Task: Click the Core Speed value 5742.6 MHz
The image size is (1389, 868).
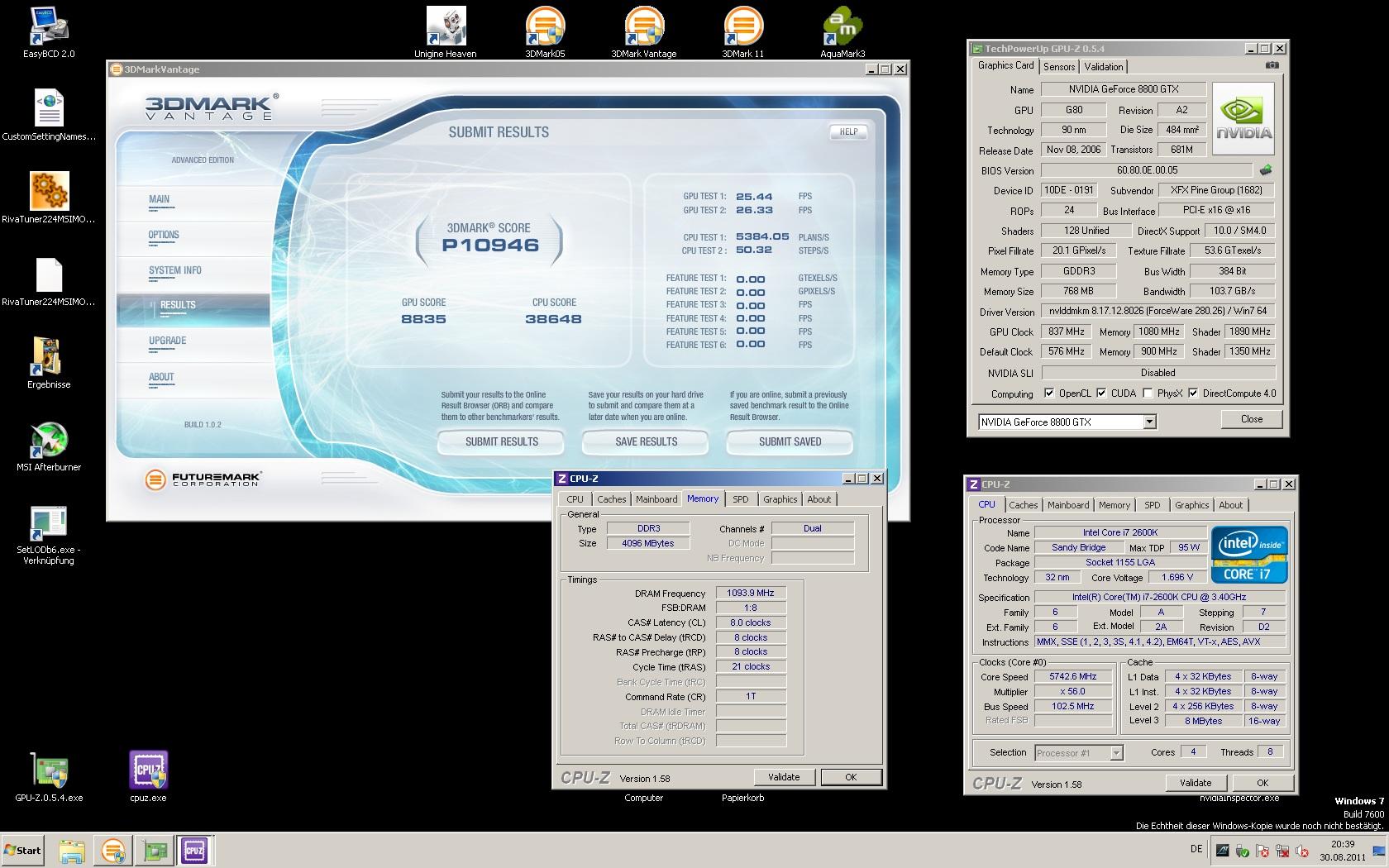Action: tap(1072, 676)
